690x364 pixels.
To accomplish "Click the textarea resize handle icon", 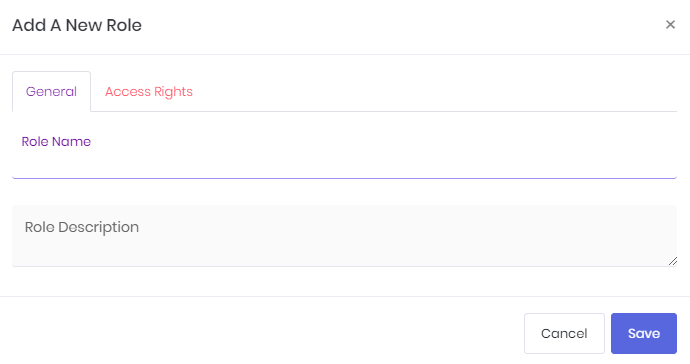I will pos(672,261).
